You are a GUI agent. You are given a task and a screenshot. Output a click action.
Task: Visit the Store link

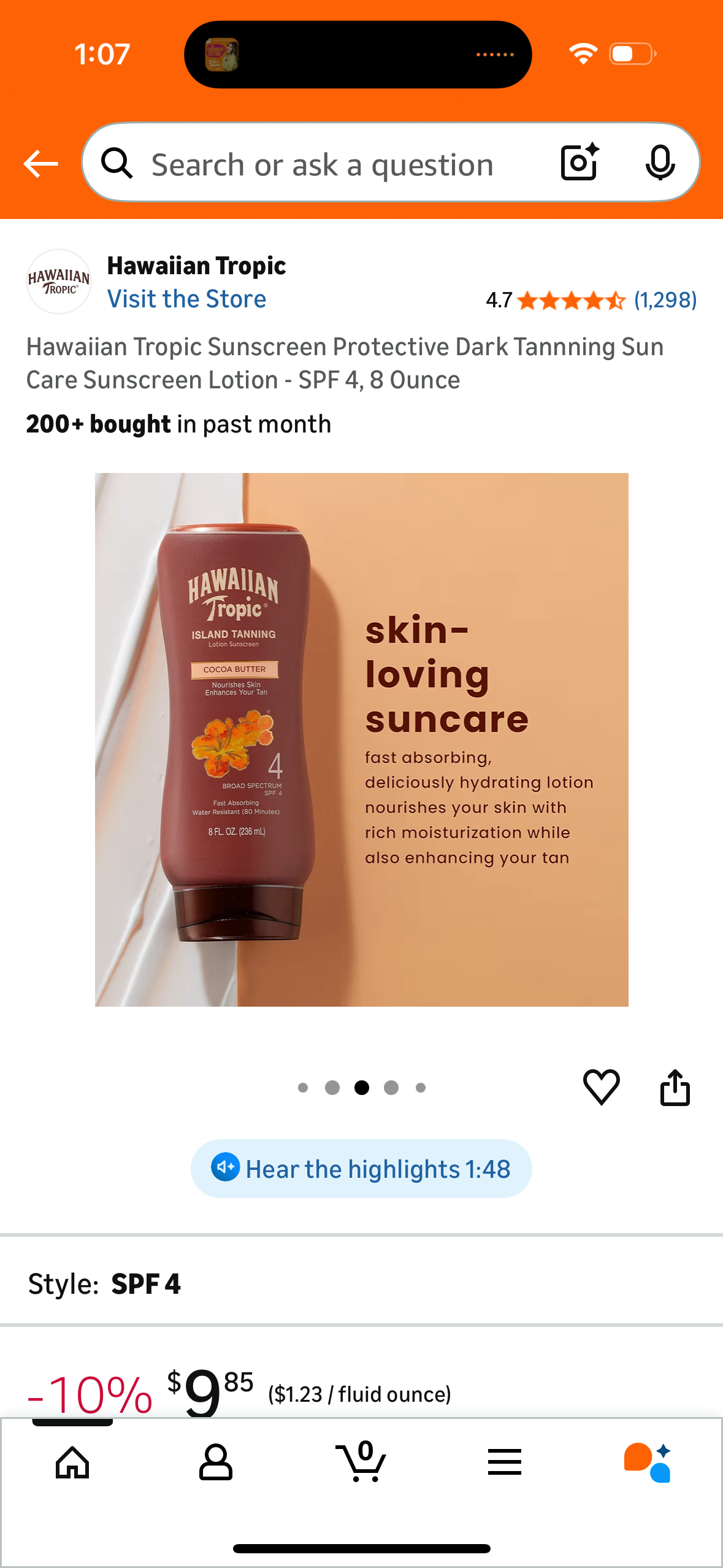[x=186, y=299]
